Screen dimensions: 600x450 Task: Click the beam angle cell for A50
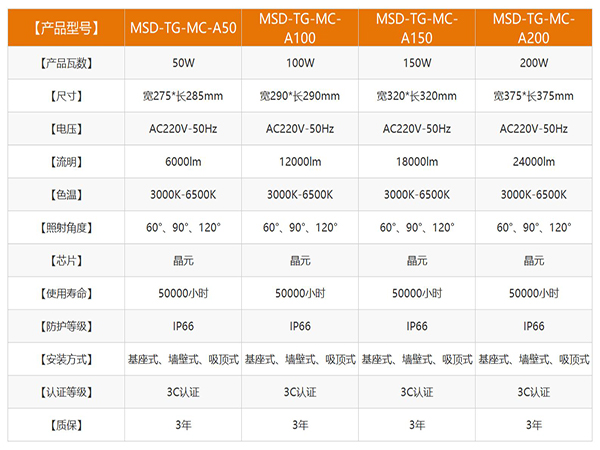tap(183, 228)
